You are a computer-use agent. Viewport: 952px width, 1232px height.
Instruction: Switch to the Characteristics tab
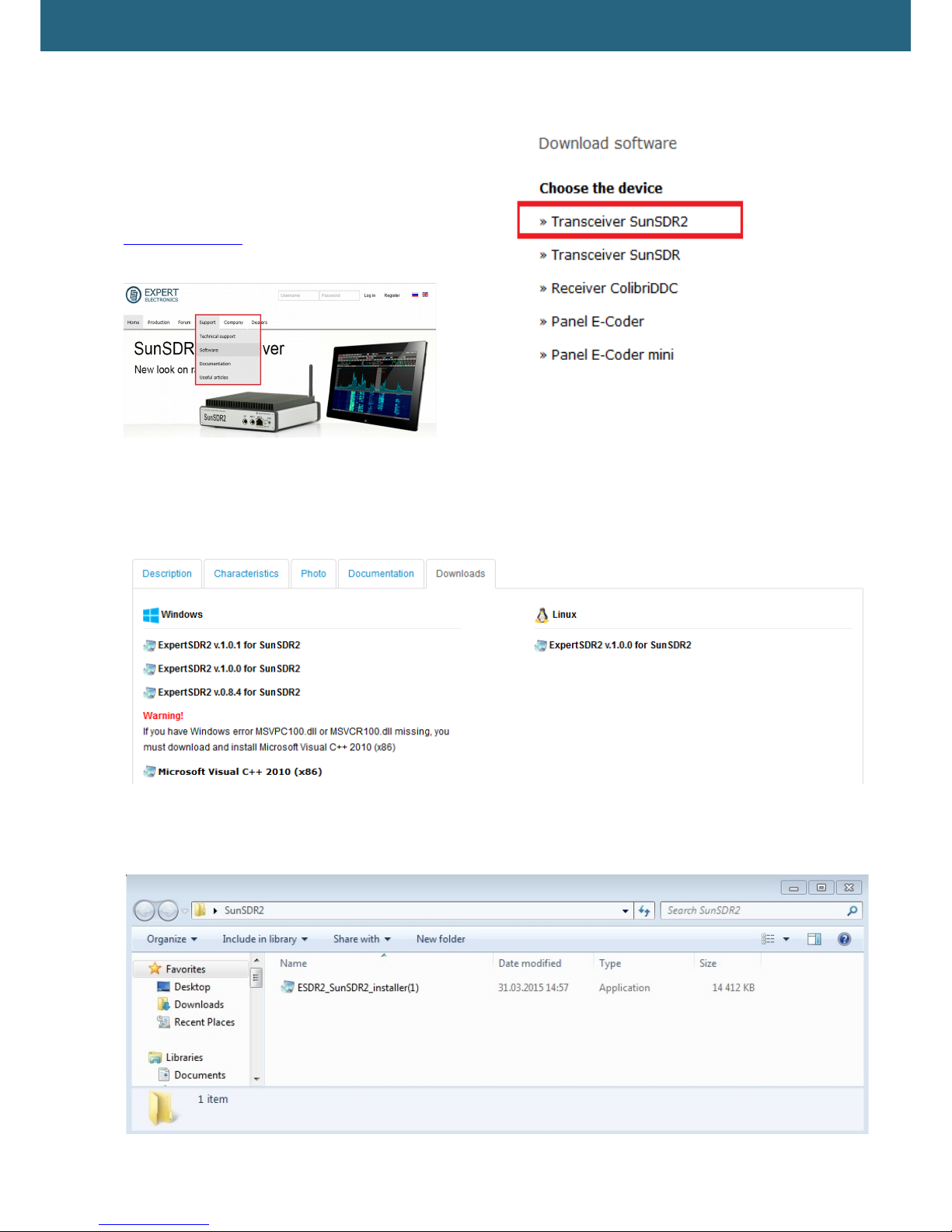tap(246, 574)
